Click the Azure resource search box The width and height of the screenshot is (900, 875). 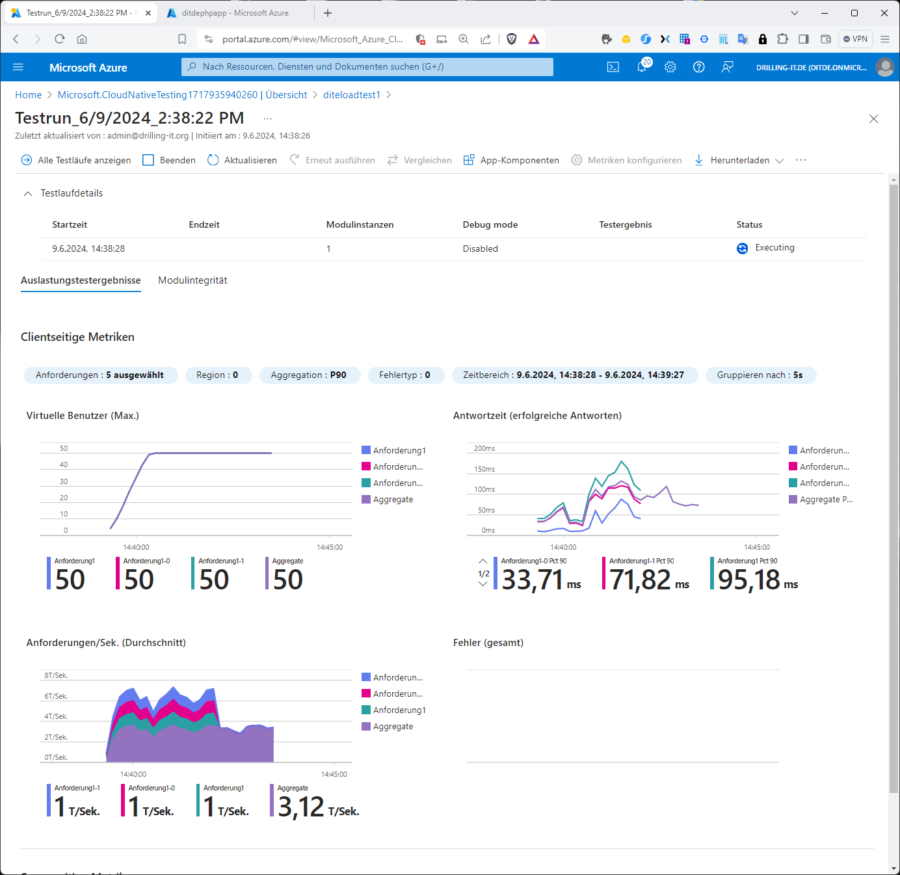pos(366,67)
